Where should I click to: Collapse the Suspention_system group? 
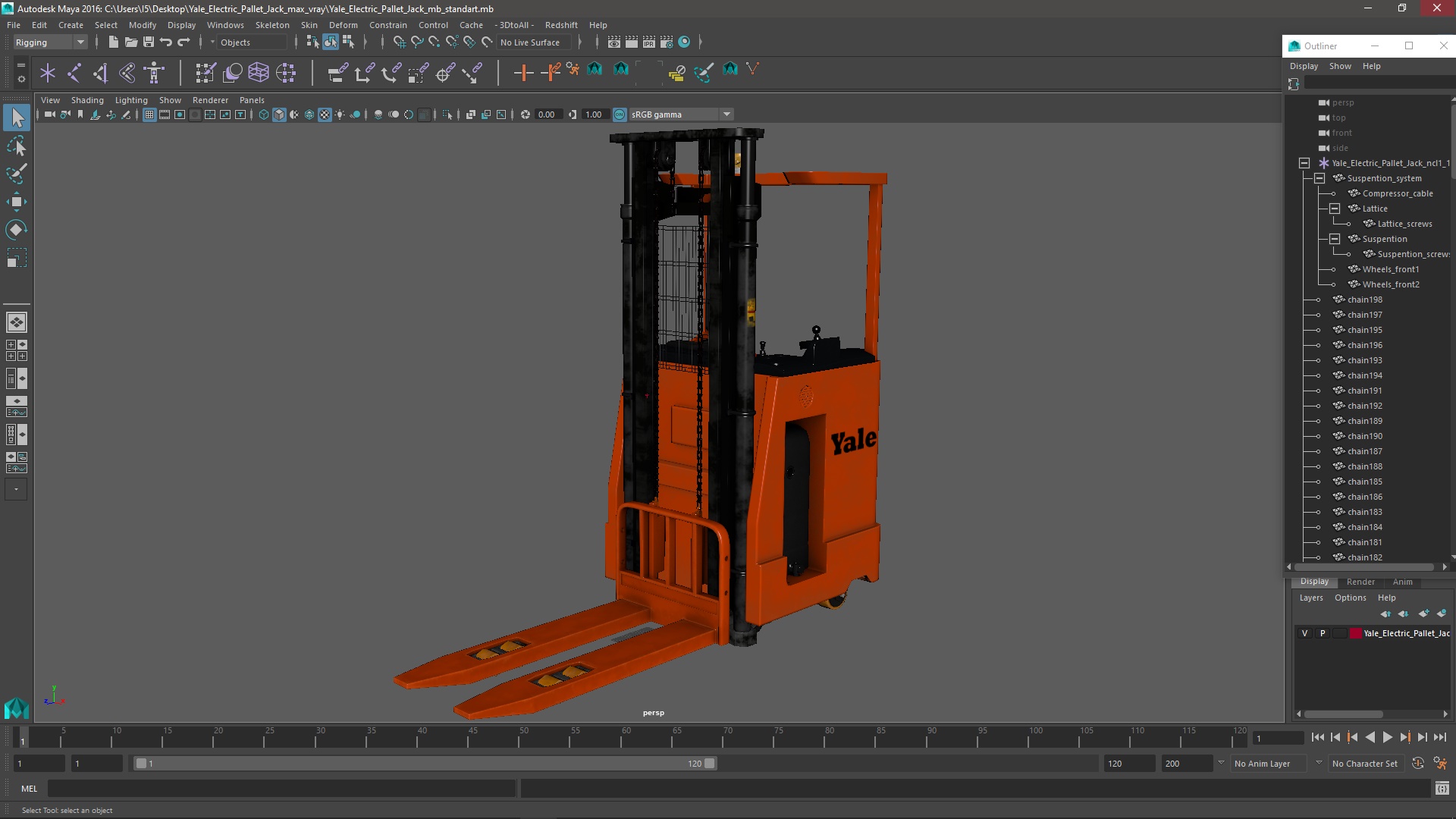pos(1319,178)
